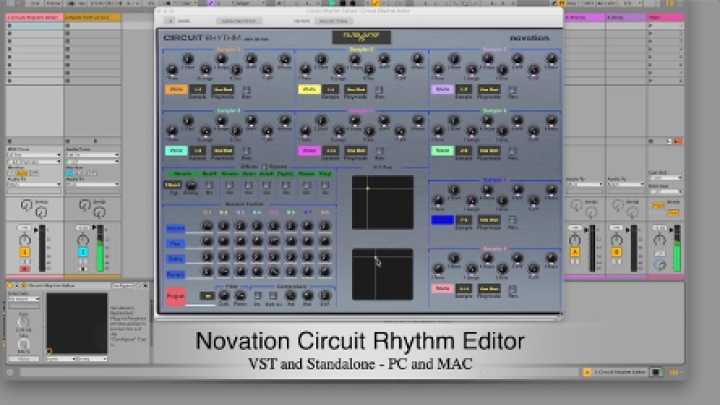The image size is (720, 405).
Task: Click master track blue cue knob icon
Action: (659, 264)
